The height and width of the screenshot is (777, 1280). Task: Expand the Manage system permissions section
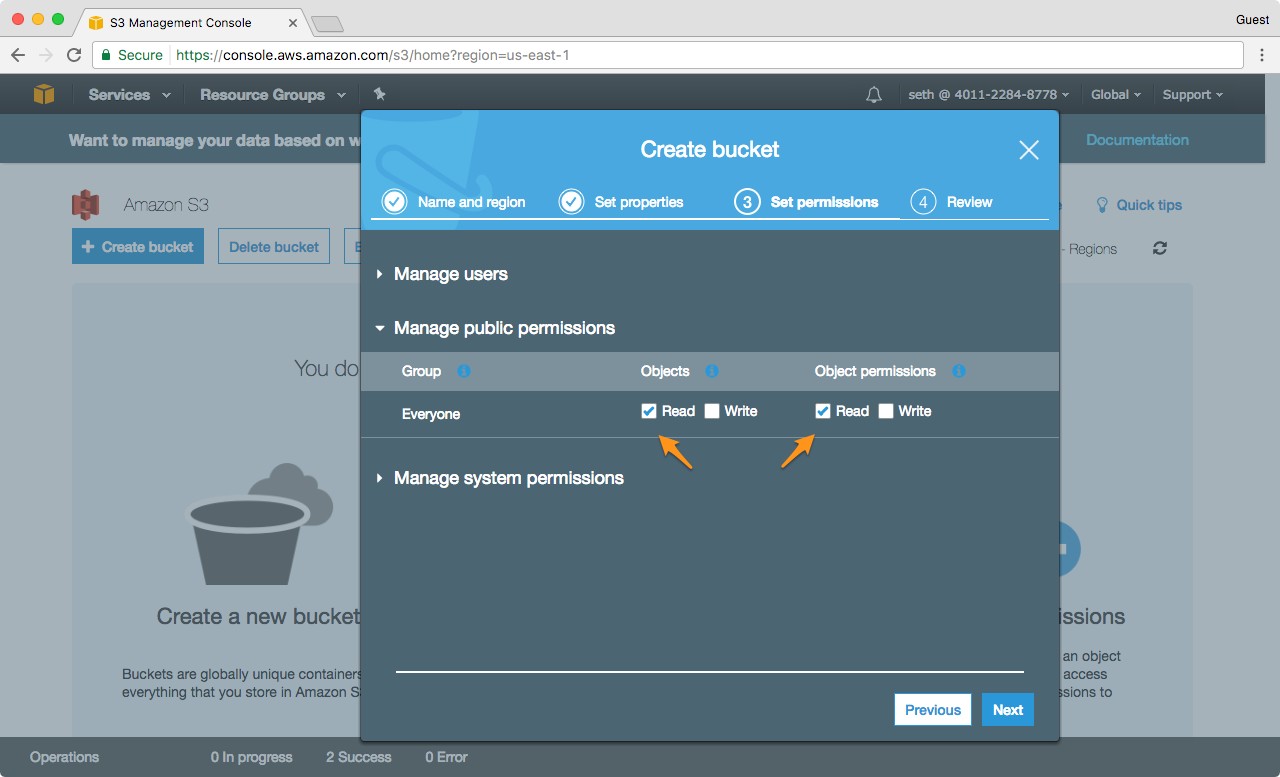tap(508, 478)
